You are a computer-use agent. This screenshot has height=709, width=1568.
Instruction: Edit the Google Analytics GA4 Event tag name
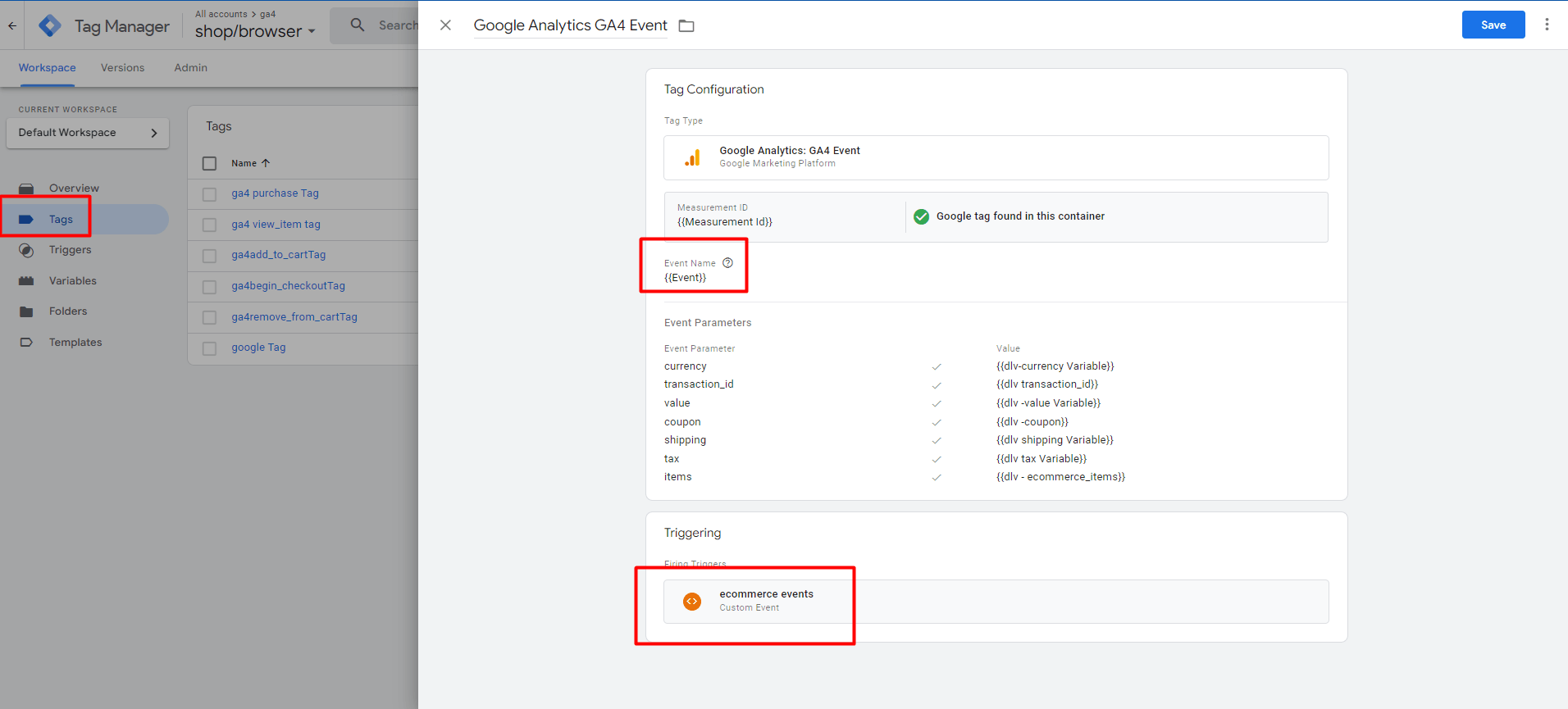tap(571, 25)
